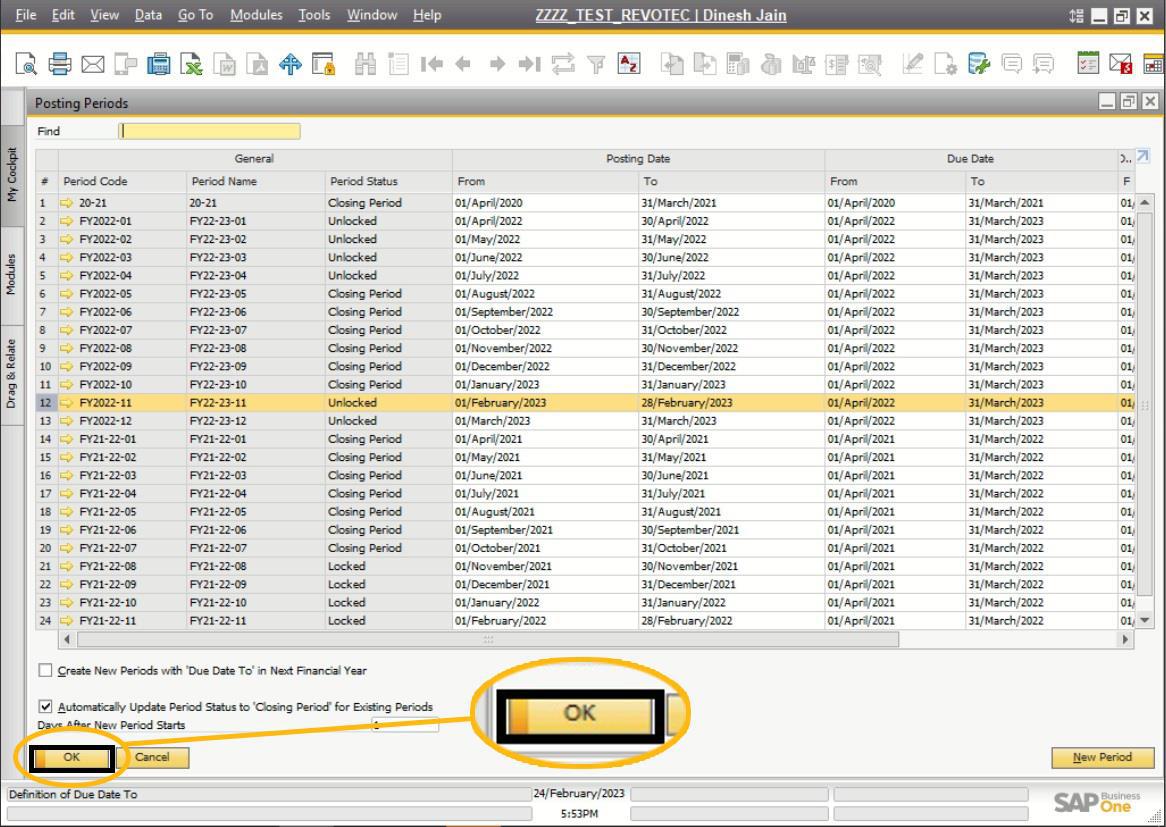
Task: Click the horizontal scrollbar left arrow
Action: click(67, 639)
